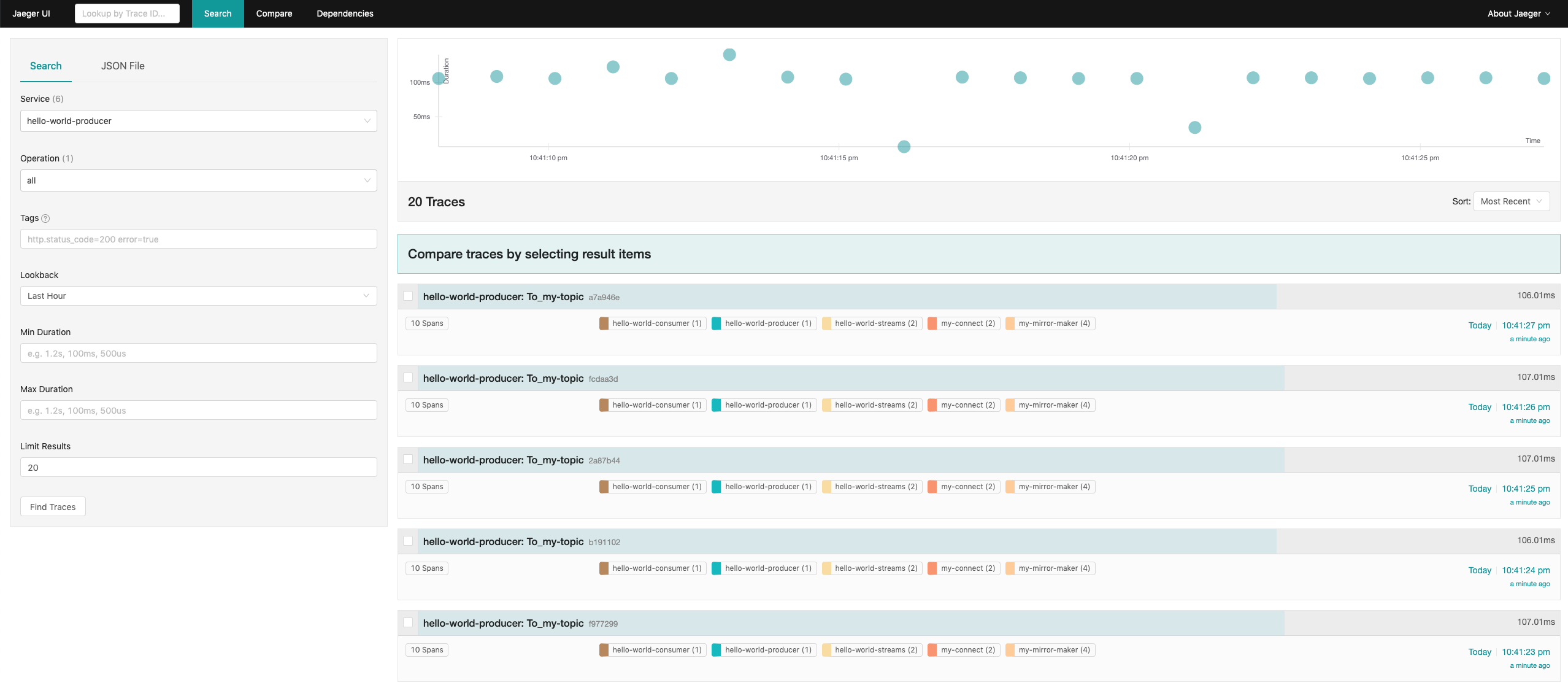Click the 10:41:24 pm timestamp
The image size is (1568, 685).
[1526, 570]
